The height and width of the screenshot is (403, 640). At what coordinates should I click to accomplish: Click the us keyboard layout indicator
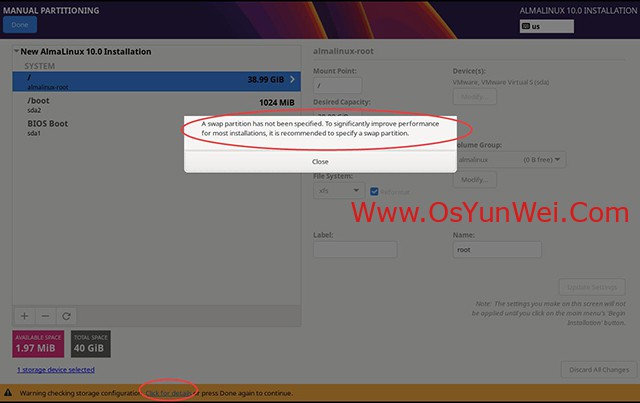click(x=560, y=27)
